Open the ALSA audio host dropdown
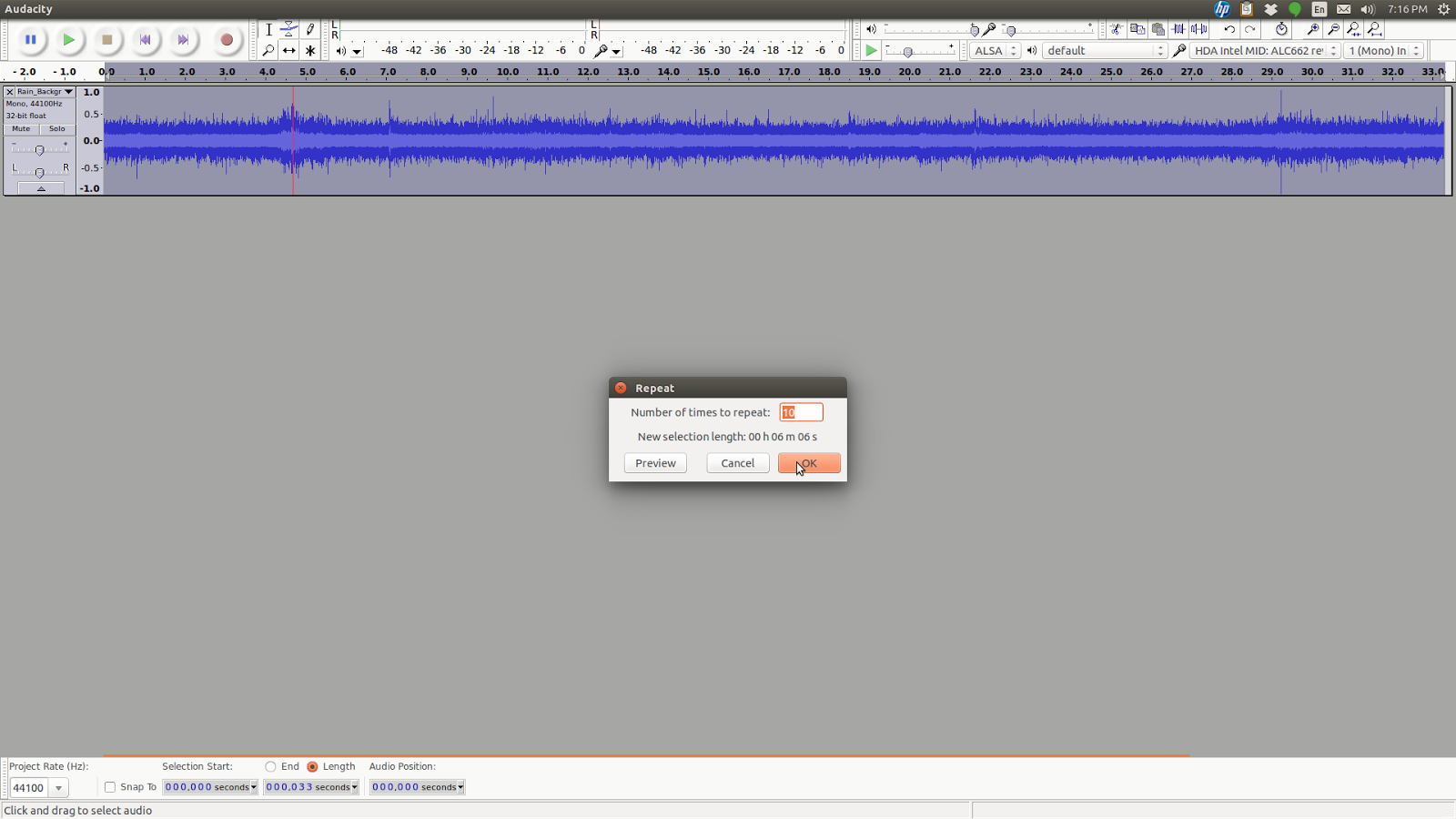This screenshot has height=819, width=1456. coord(995,51)
